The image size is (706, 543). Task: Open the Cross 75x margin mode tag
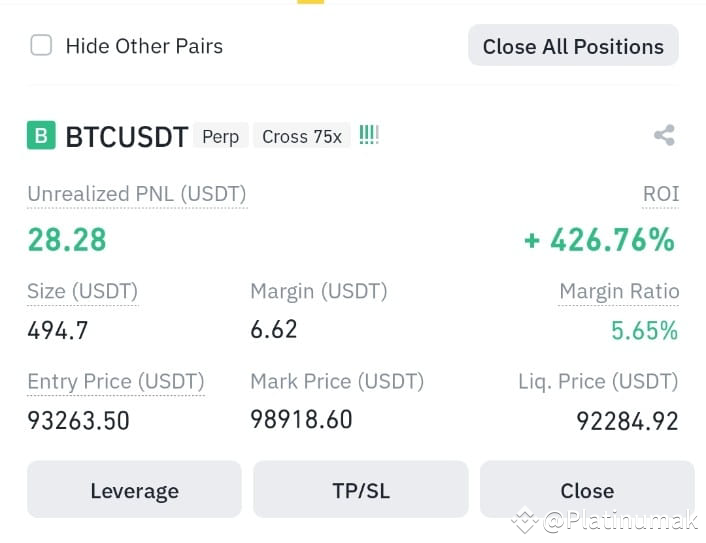pos(302,136)
